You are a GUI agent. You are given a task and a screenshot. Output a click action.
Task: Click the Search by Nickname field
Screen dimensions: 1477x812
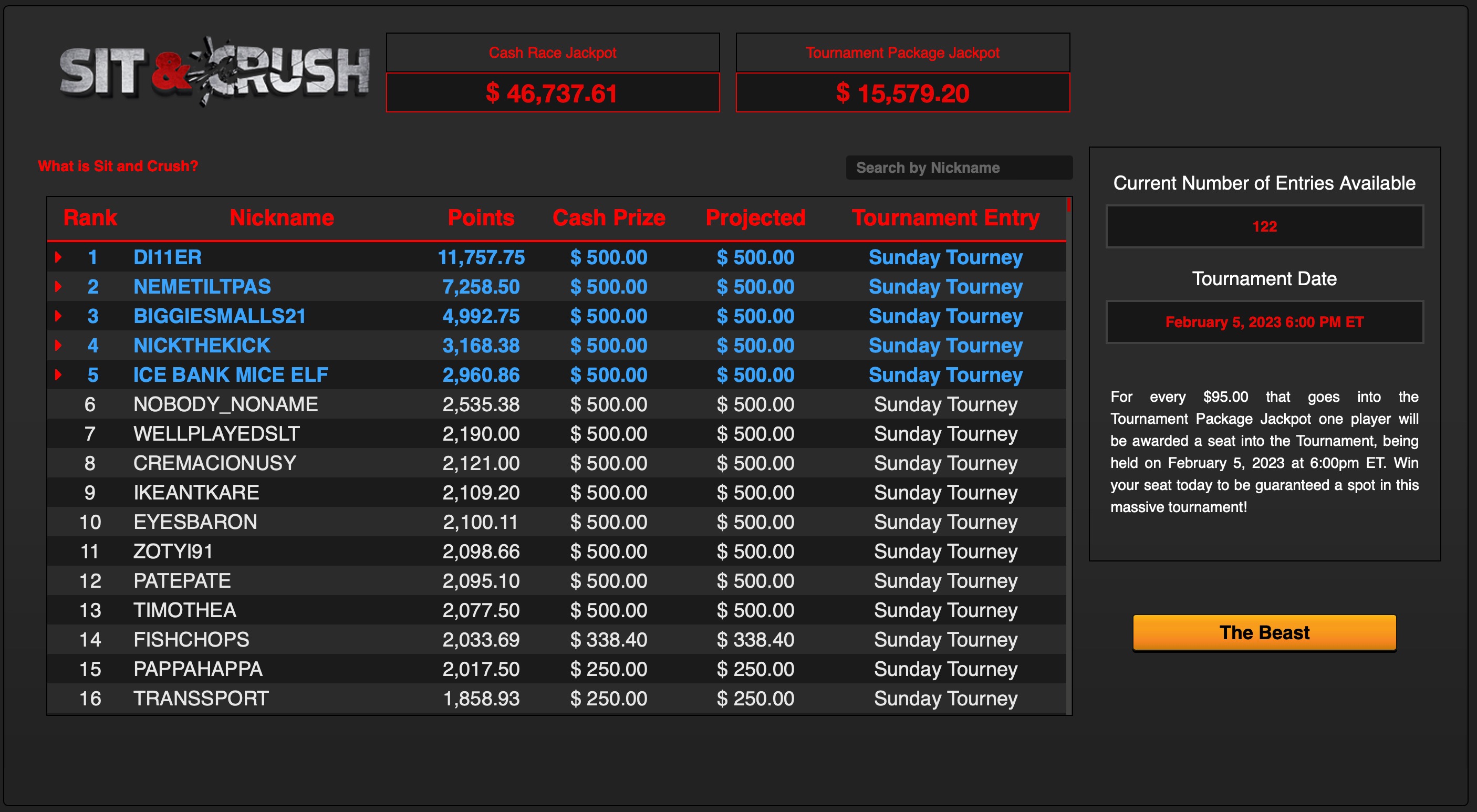coord(958,168)
